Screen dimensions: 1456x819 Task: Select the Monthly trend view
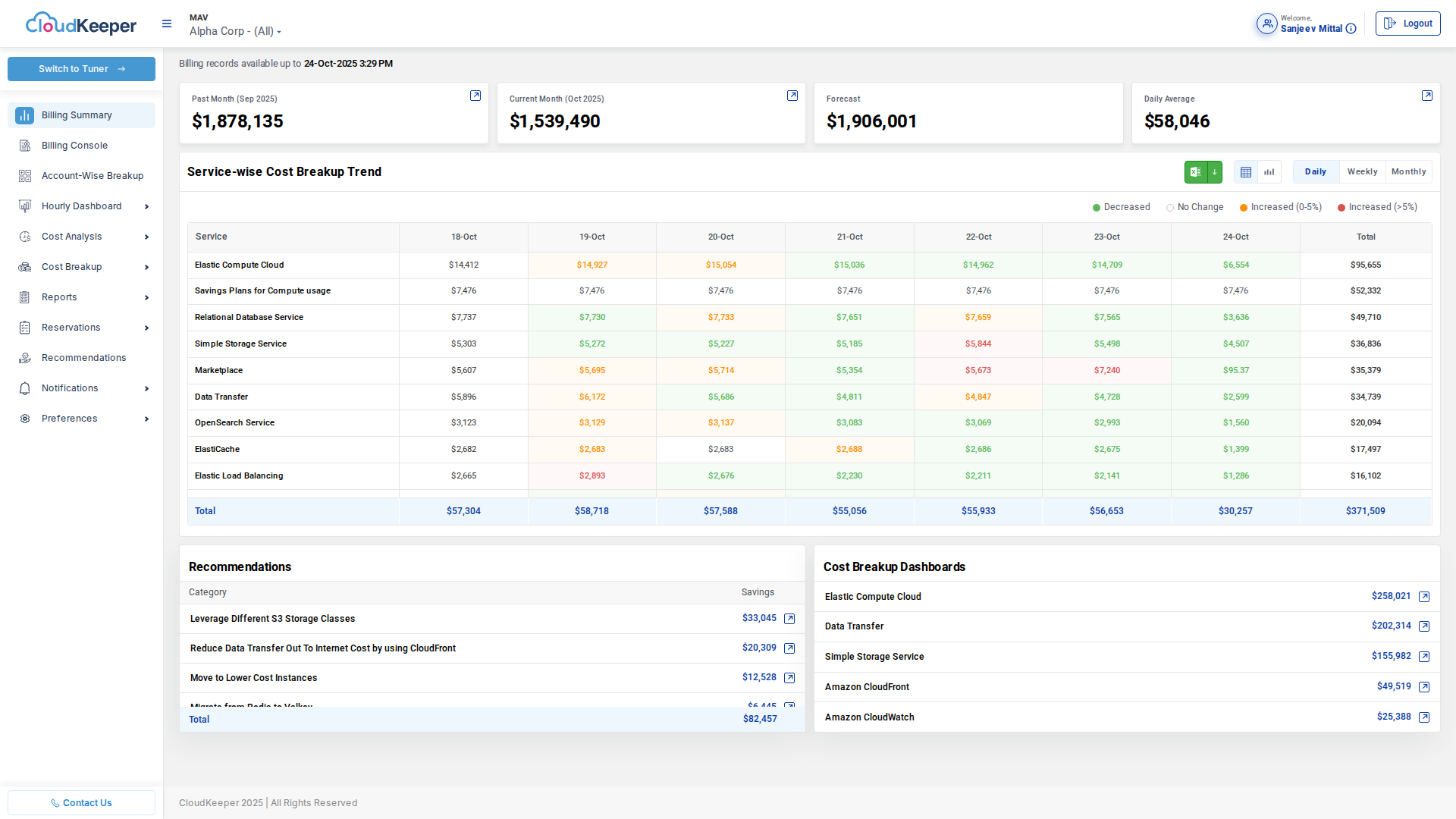click(x=1408, y=172)
